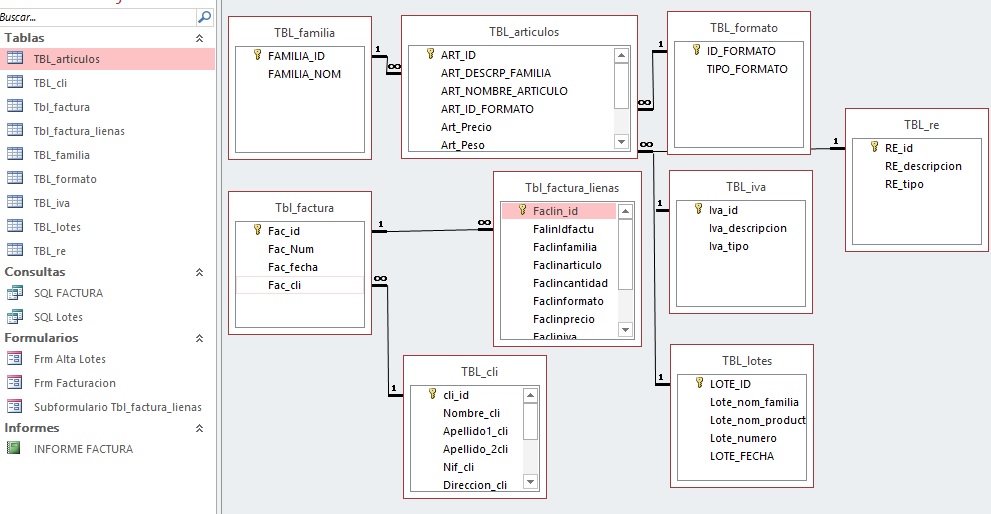Viewport: 991px width, 514px height.
Task: Click the Tbl_factura_lienas list scroll up arrow
Action: pos(625,211)
